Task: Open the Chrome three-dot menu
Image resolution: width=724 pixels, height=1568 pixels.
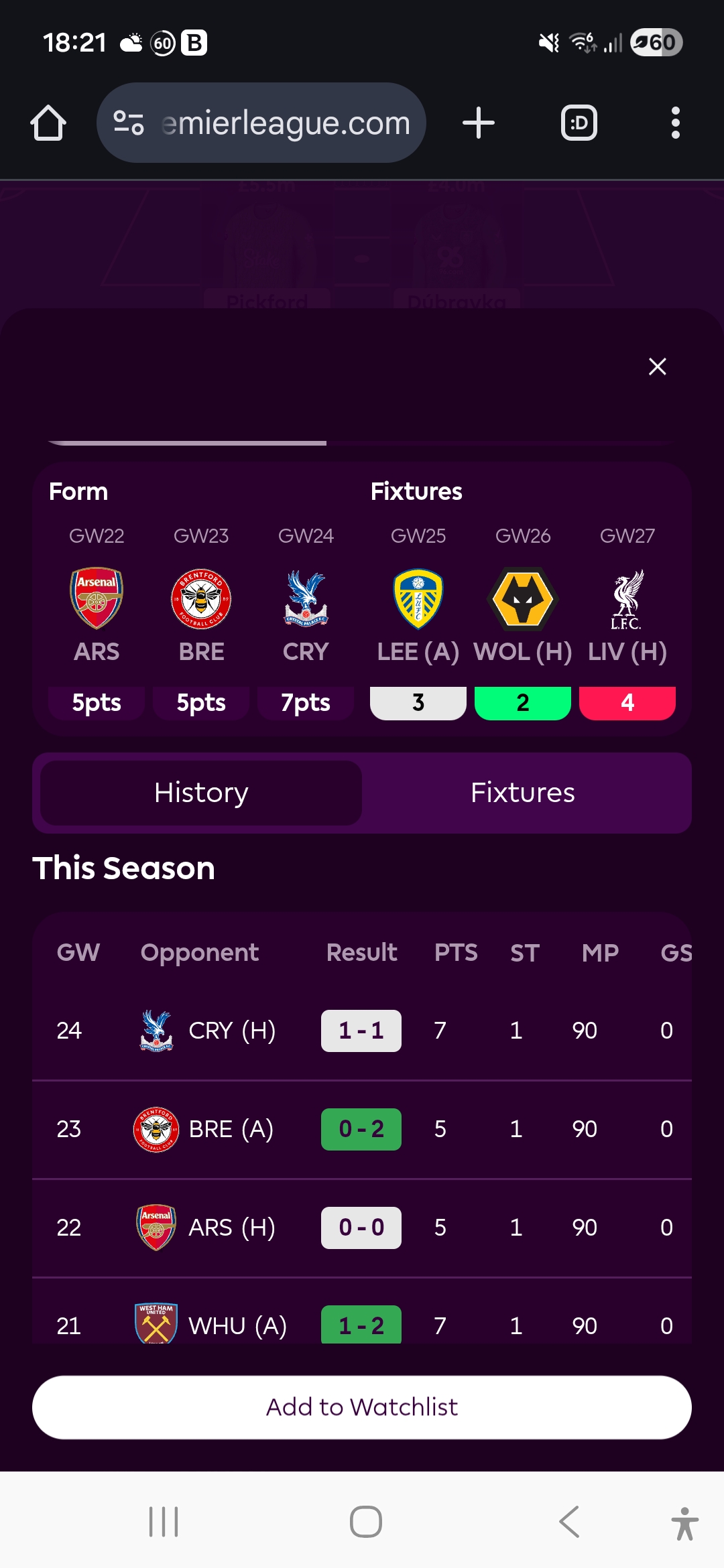Action: (x=675, y=123)
